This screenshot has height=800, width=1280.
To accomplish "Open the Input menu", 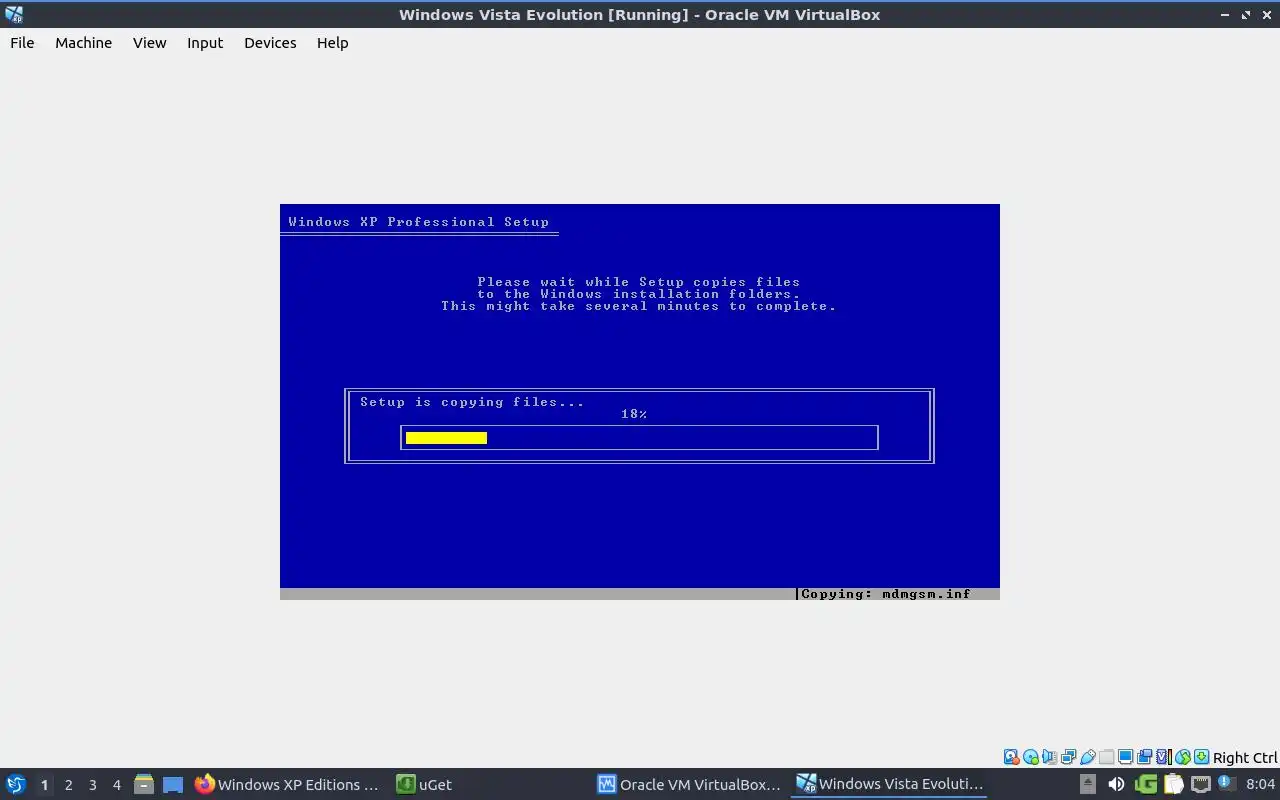I will pyautogui.click(x=205, y=43).
